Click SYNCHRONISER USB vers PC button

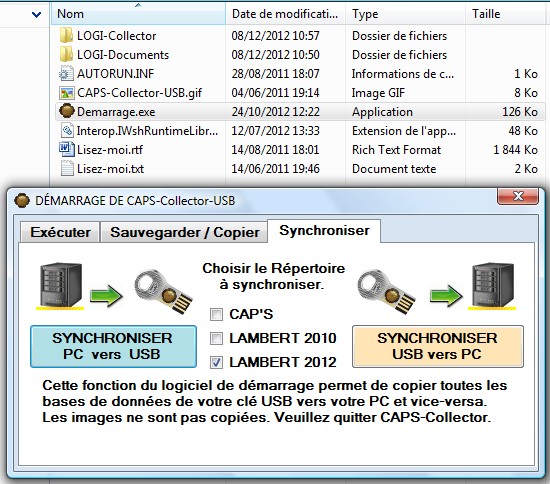pos(438,347)
